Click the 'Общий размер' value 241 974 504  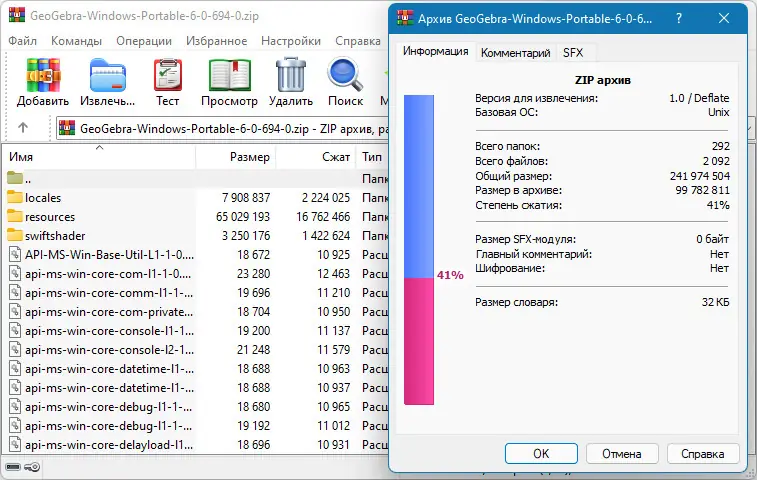tap(700, 176)
